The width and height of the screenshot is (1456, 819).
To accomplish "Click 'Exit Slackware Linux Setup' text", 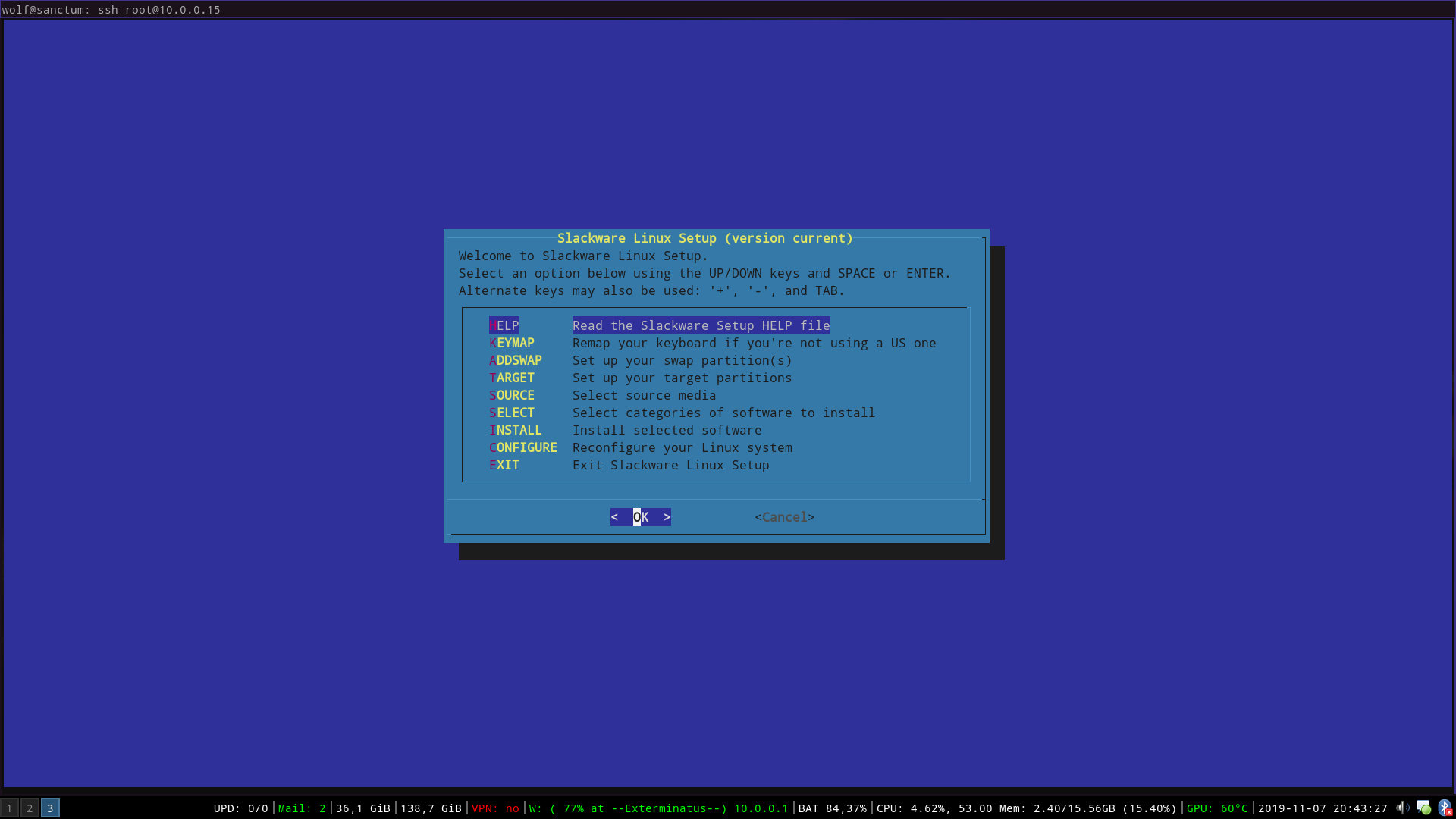I will [671, 465].
